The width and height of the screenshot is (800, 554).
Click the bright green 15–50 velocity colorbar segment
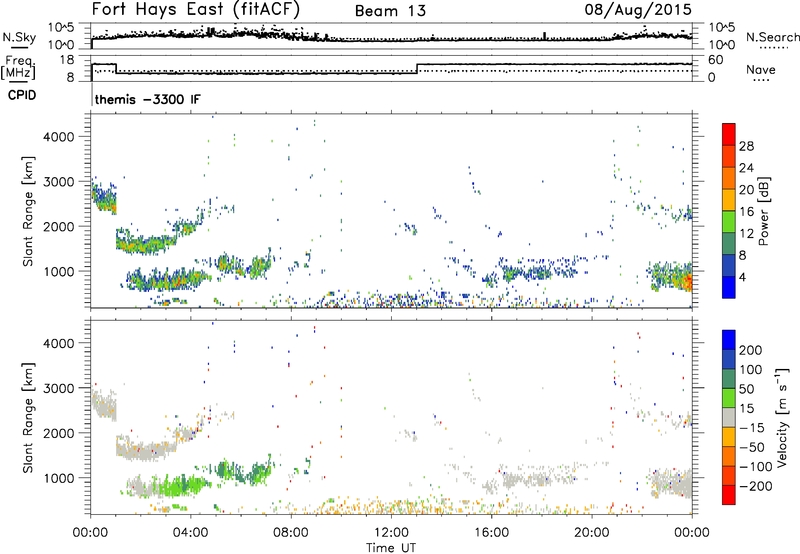[729, 398]
